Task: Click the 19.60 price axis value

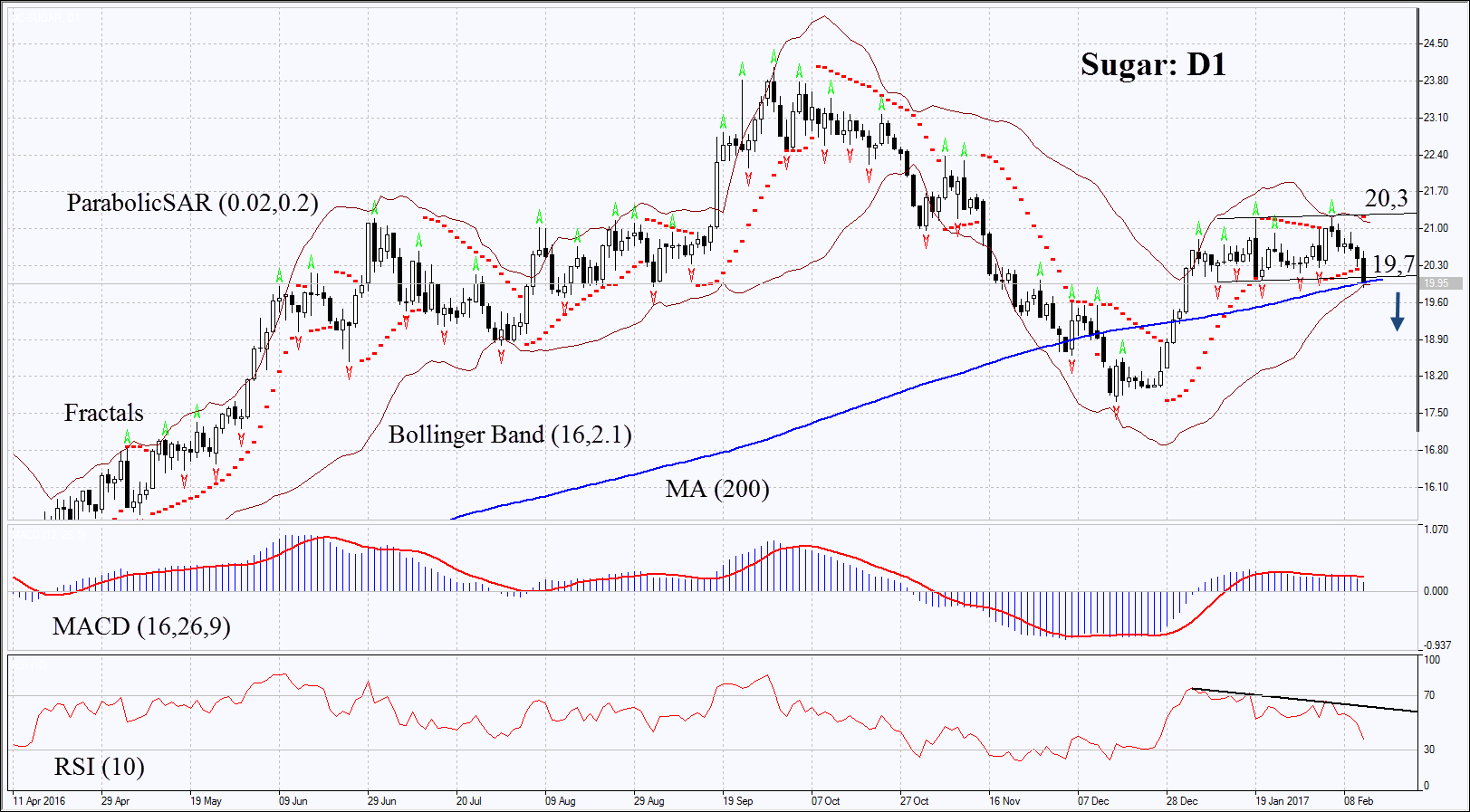Action: tap(1436, 302)
